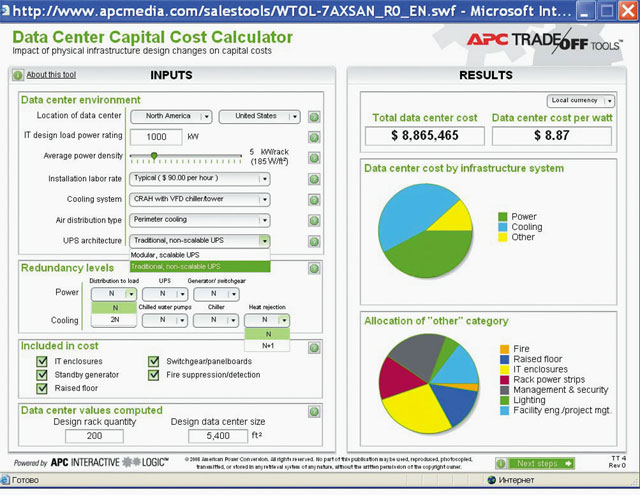Open help icon in Data center values computed
Screen dimensions: 640x495
(x=314, y=412)
